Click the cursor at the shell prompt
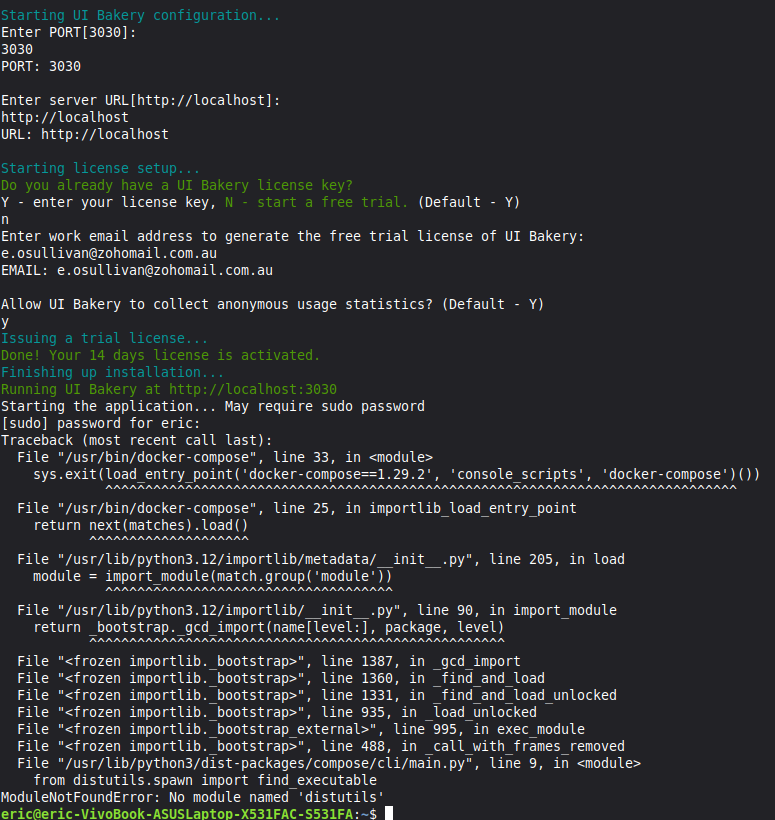Image resolution: width=775 pixels, height=820 pixels. (390, 813)
